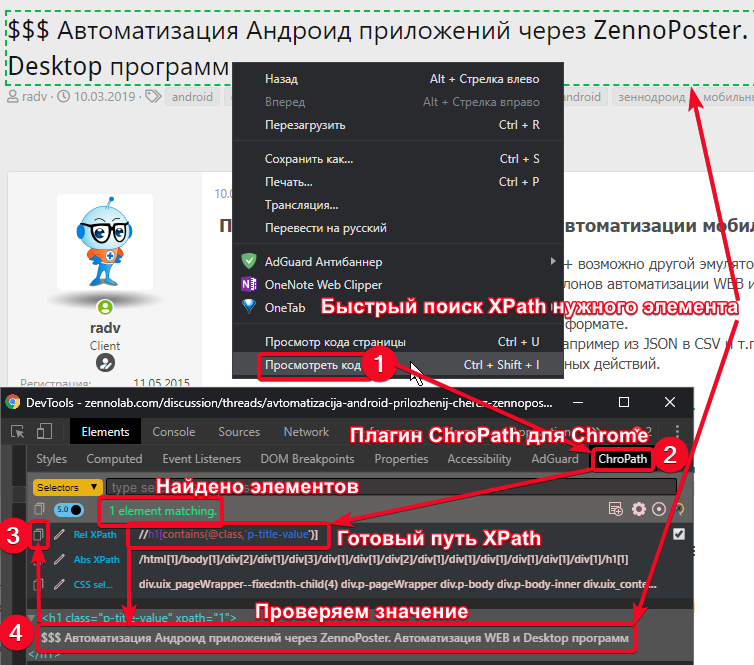This screenshot has width=754, height=665.
Task: Click the Chrome icon in the DevTools title bar
Action: [x=13, y=402]
